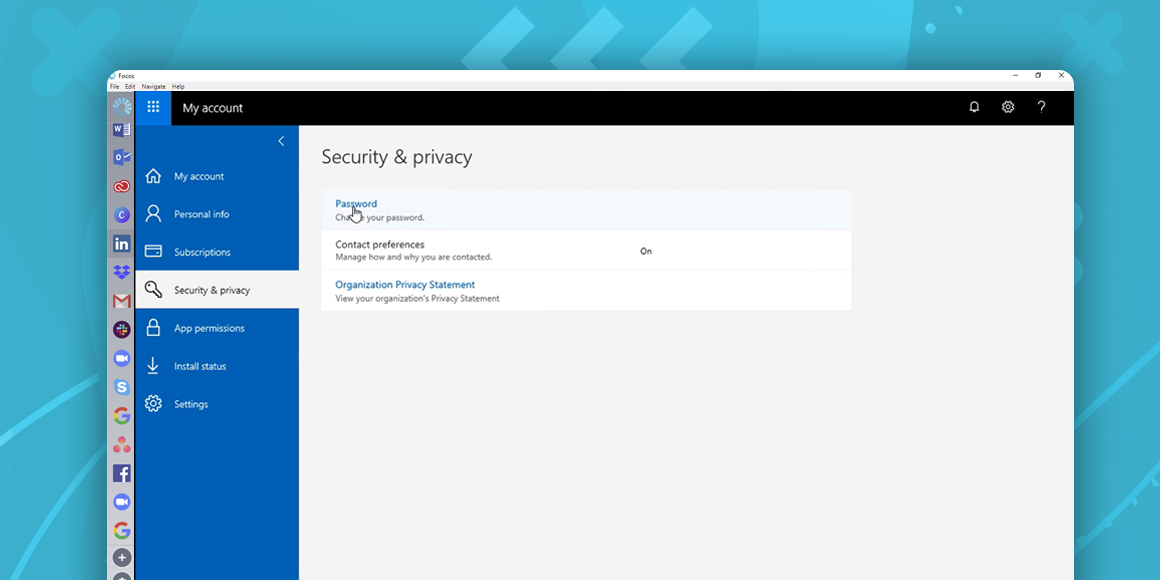This screenshot has height=580, width=1160.
Task: Open Adobe Creative Cloud in the dock
Action: click(x=121, y=186)
